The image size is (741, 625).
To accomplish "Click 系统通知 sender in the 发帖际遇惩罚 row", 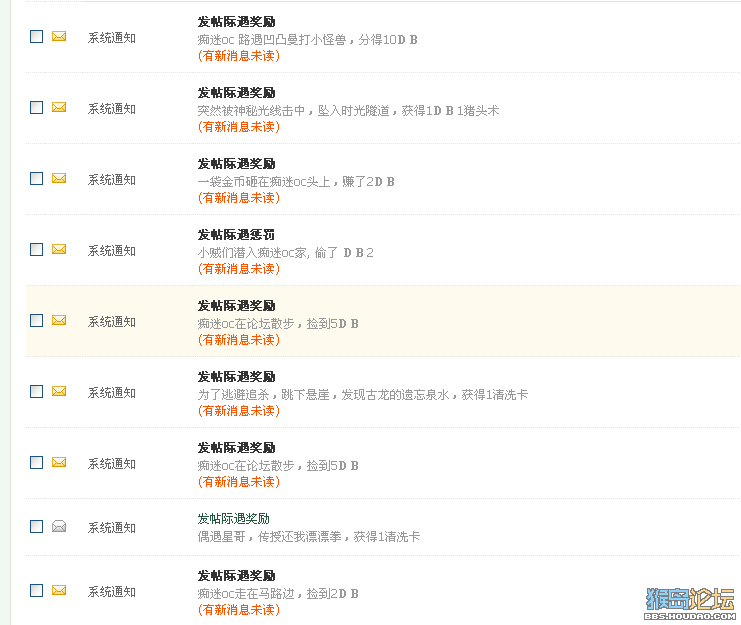I will (112, 251).
